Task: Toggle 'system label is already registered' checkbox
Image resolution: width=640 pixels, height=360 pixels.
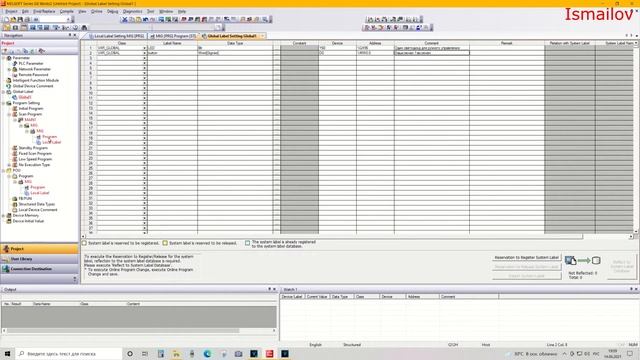Action: point(247,243)
